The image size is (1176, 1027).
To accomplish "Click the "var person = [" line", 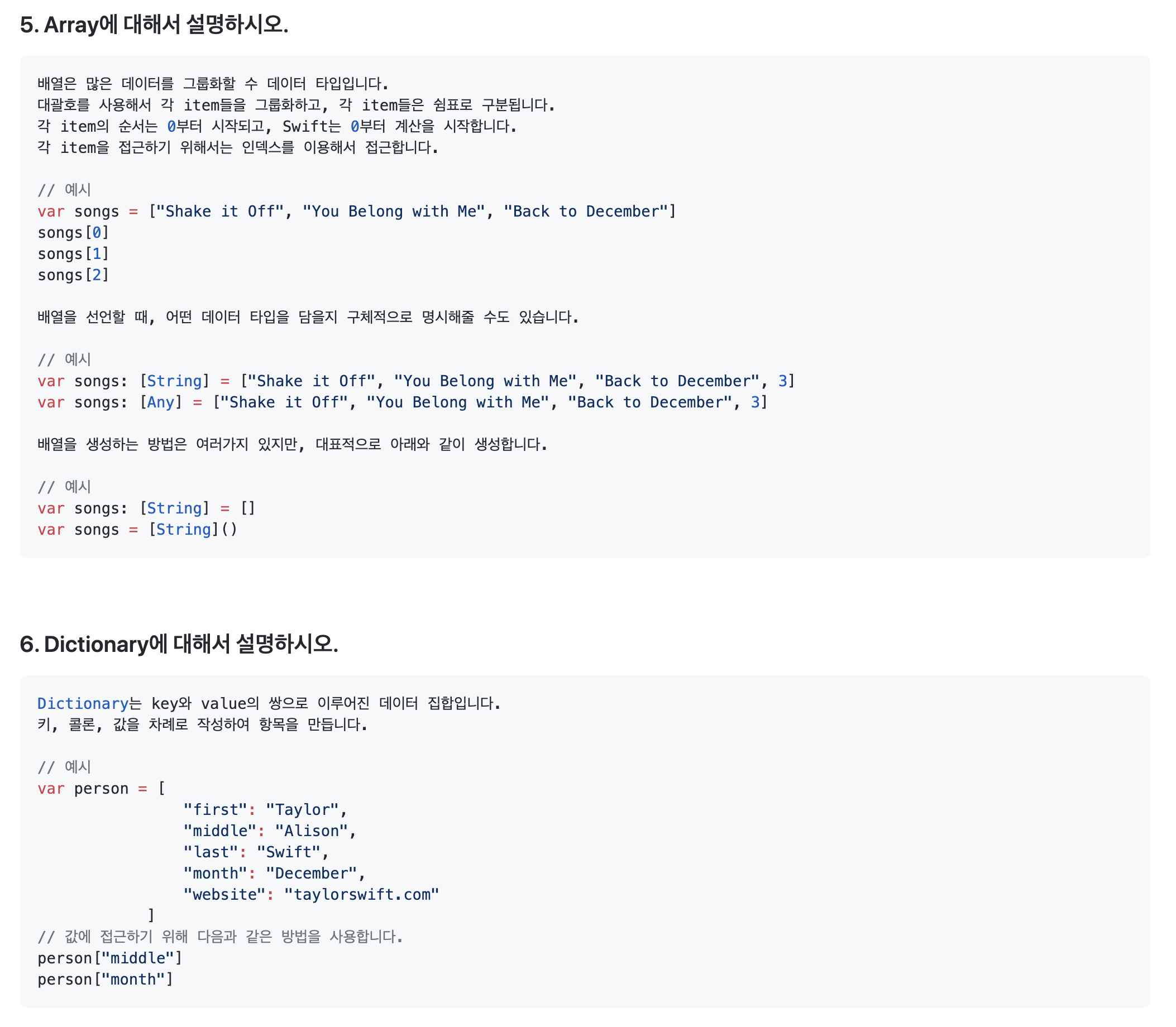I will pos(101,789).
